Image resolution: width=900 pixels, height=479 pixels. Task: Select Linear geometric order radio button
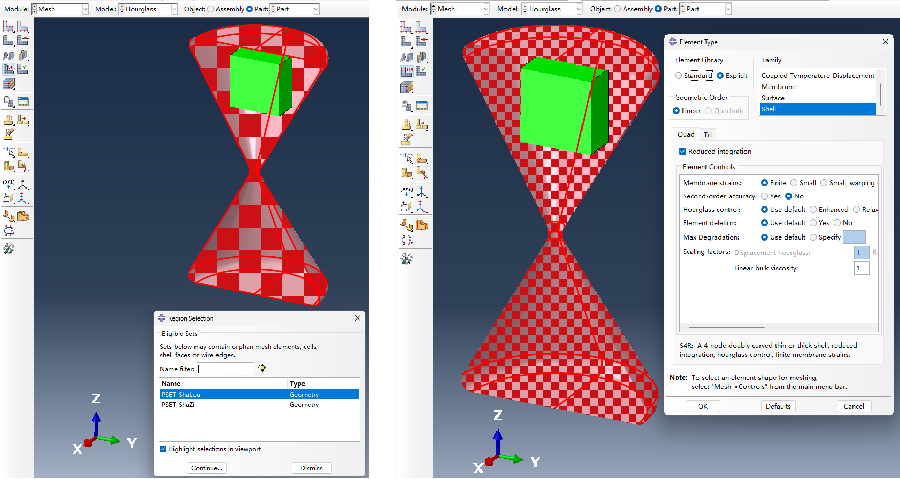coord(676,111)
